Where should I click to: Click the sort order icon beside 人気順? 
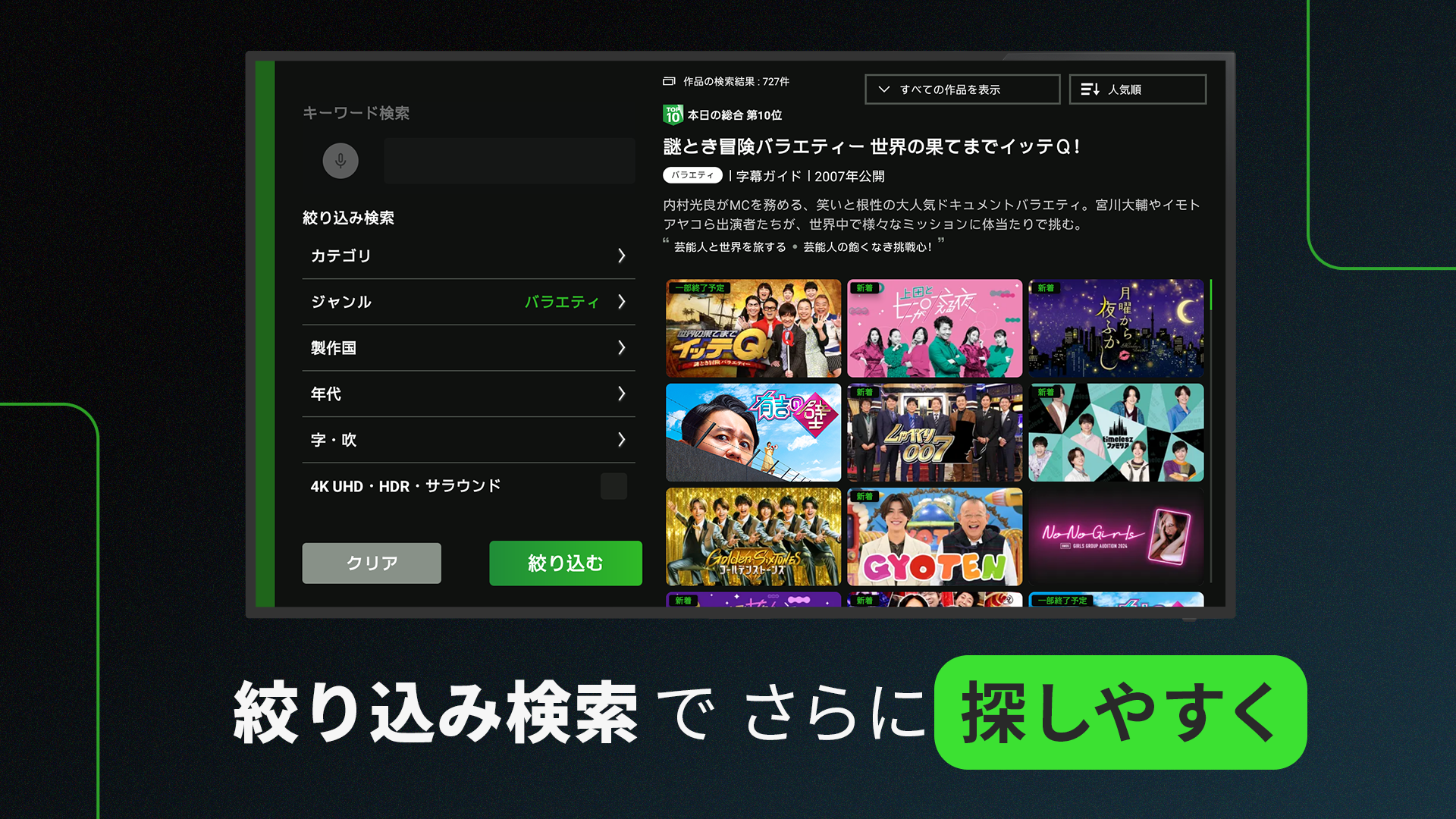tap(1090, 89)
